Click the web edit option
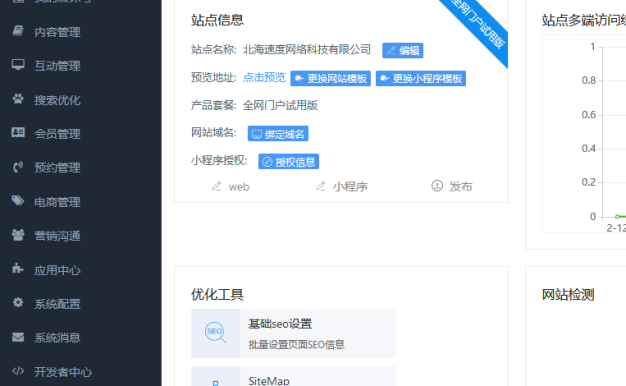This screenshot has height=386, width=626. [x=230, y=186]
